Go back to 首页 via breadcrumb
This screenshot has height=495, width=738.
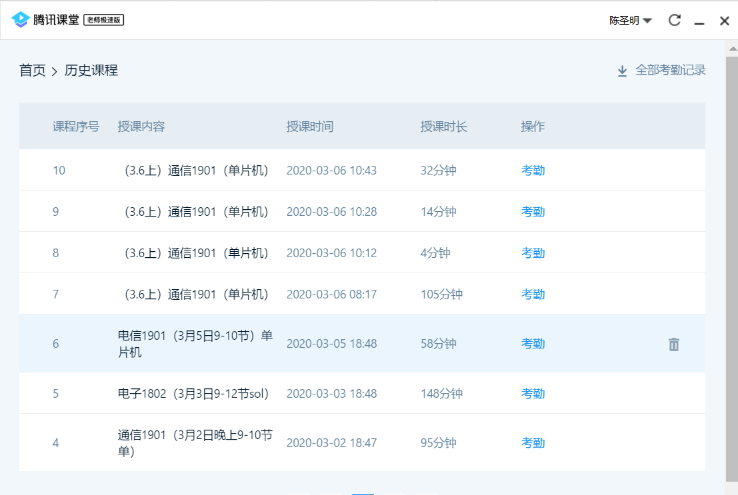[32, 70]
